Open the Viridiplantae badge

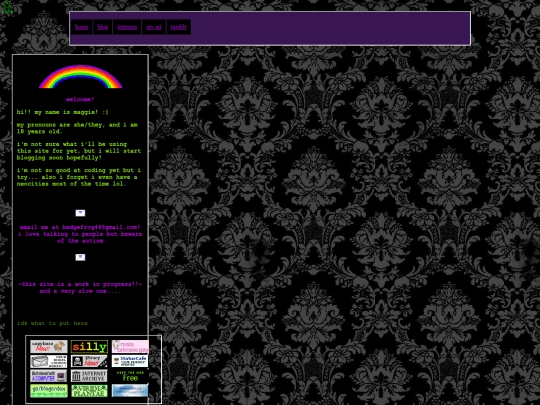click(x=89, y=391)
